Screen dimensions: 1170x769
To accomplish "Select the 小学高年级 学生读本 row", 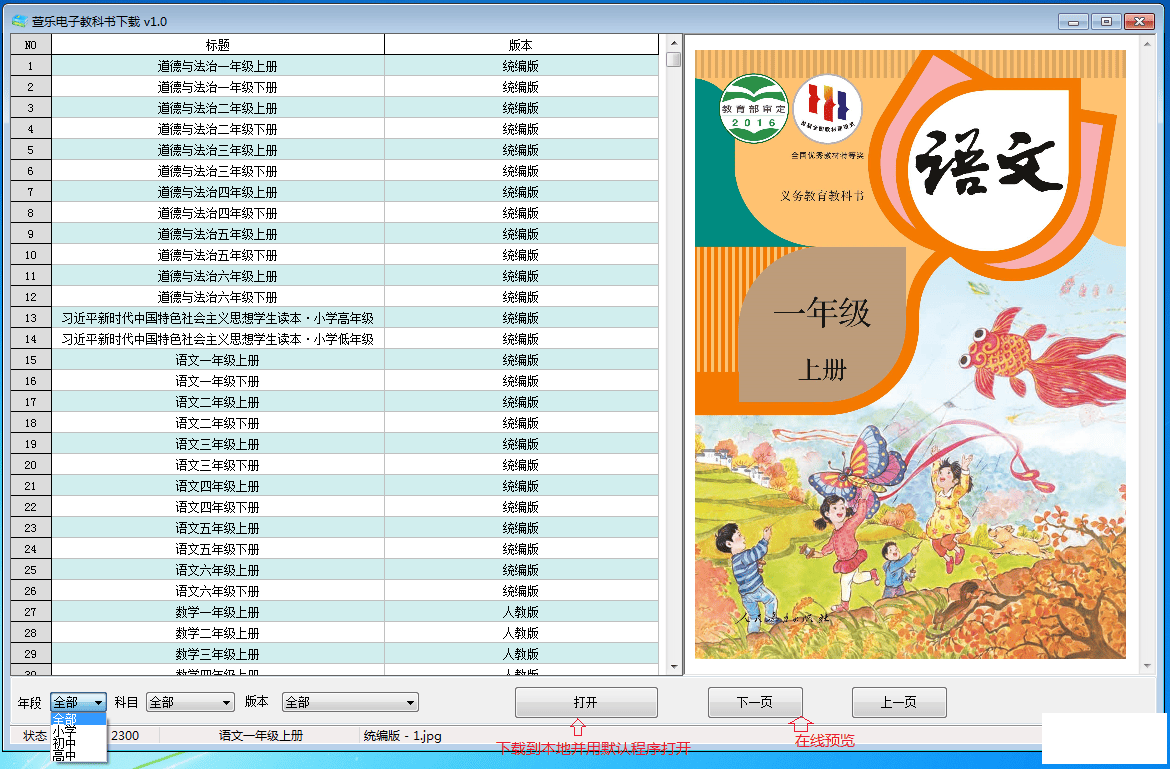I will (334, 318).
